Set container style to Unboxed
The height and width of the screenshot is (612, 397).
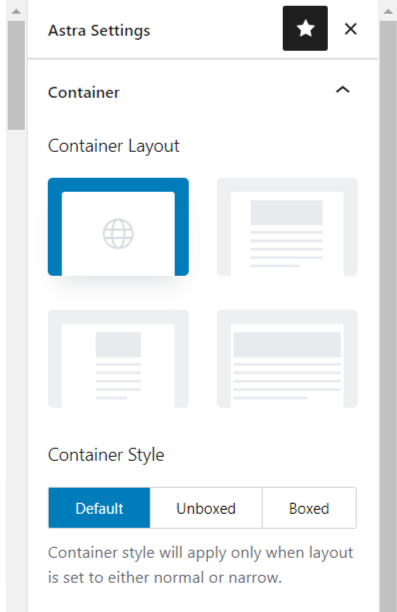coord(206,508)
